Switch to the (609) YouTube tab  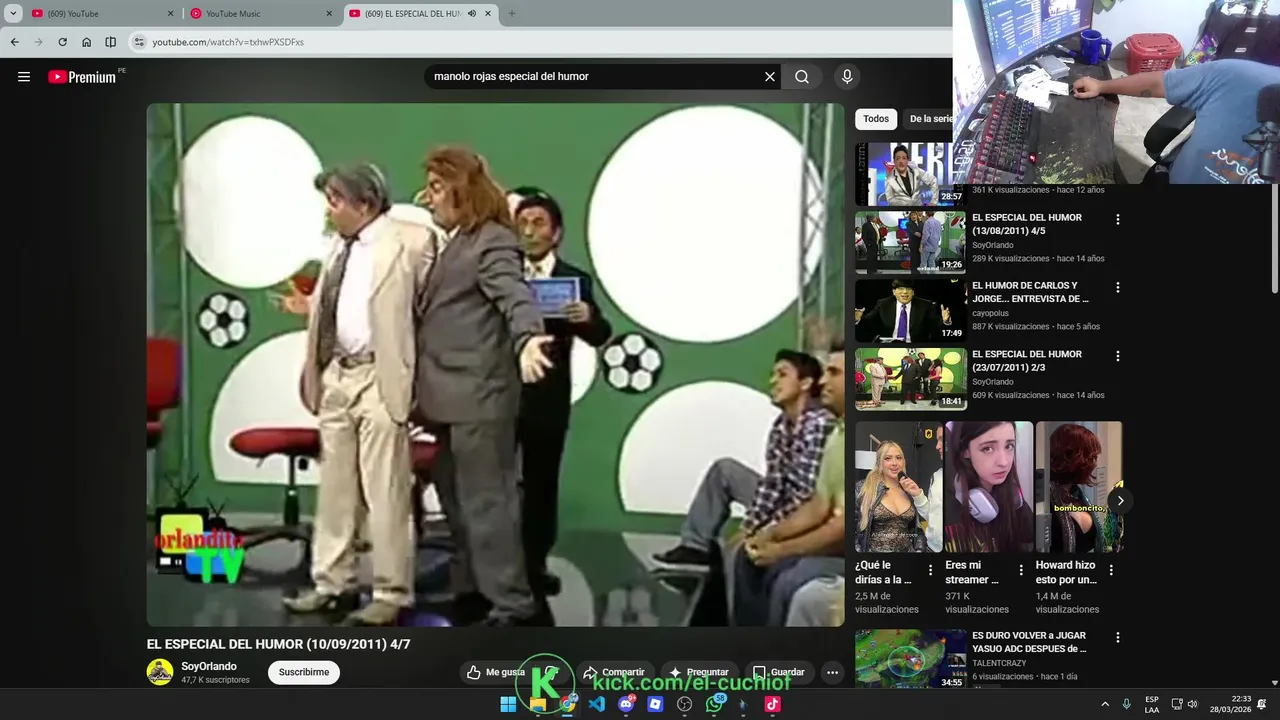[103, 14]
